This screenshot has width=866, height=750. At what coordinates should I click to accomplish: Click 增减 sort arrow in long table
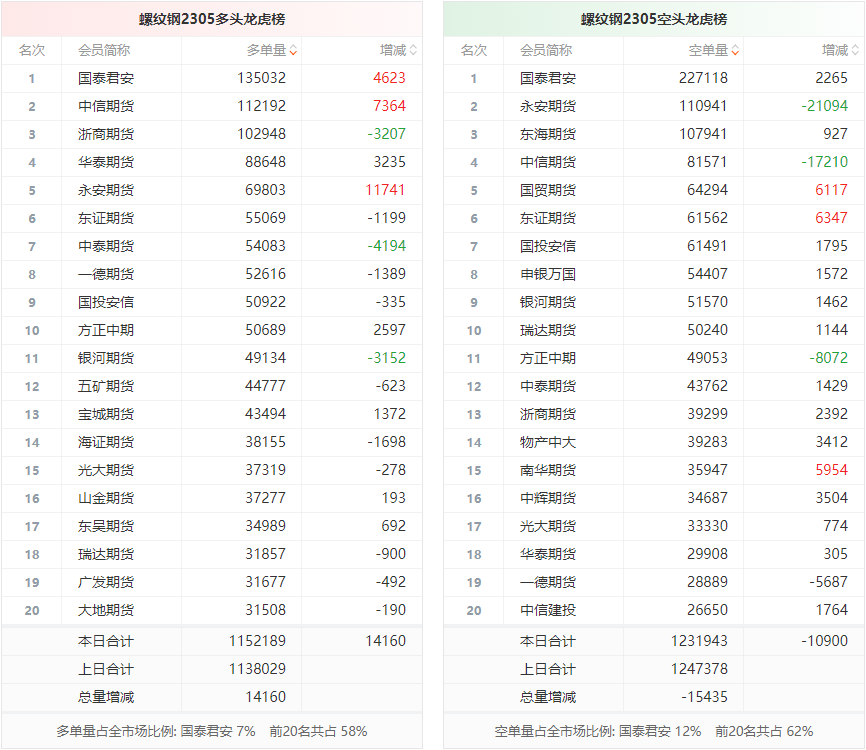(413, 50)
